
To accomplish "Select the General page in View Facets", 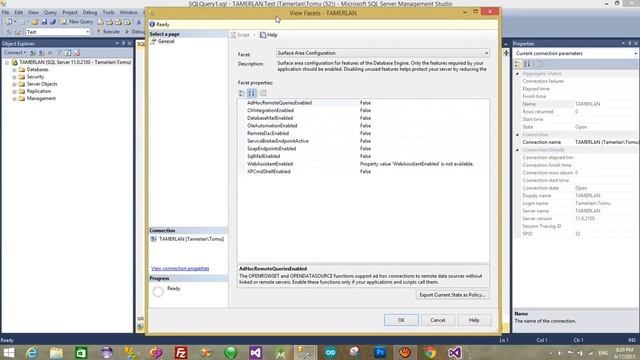I will click(166, 41).
